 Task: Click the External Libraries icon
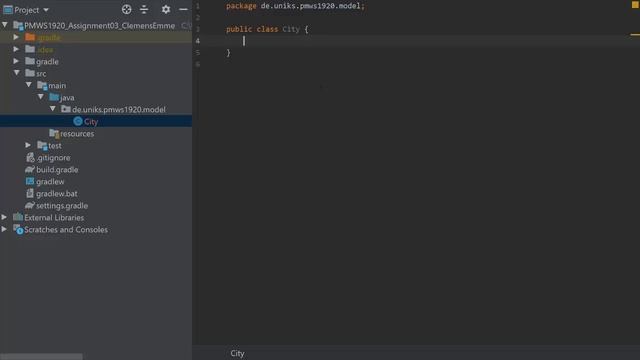[18, 217]
